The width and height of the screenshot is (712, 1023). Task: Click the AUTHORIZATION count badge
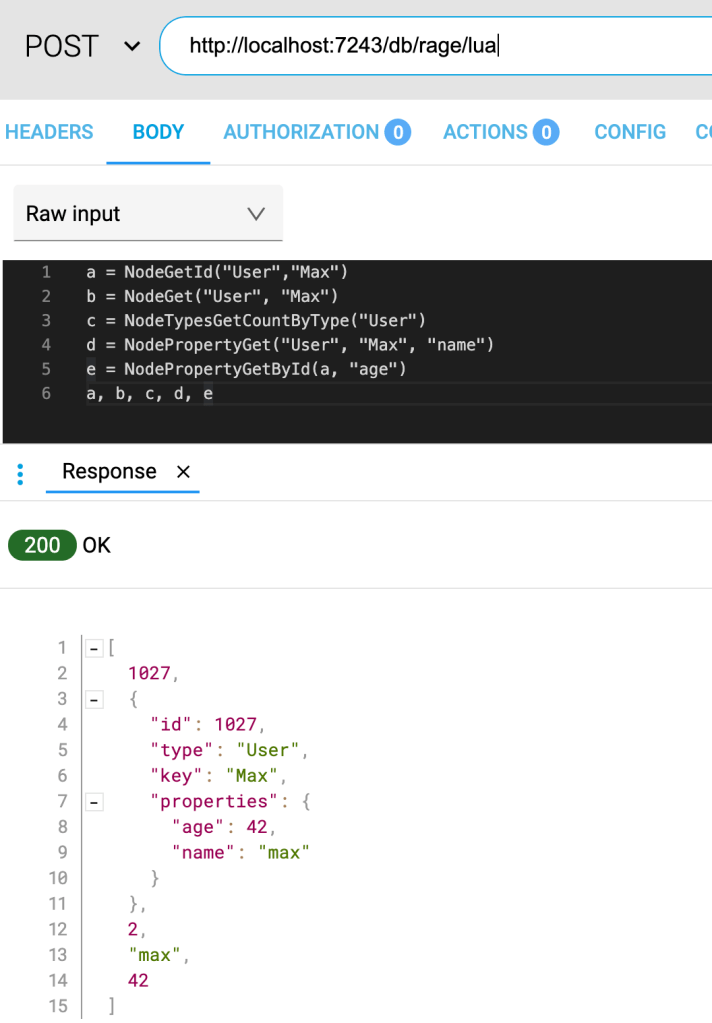tap(398, 132)
